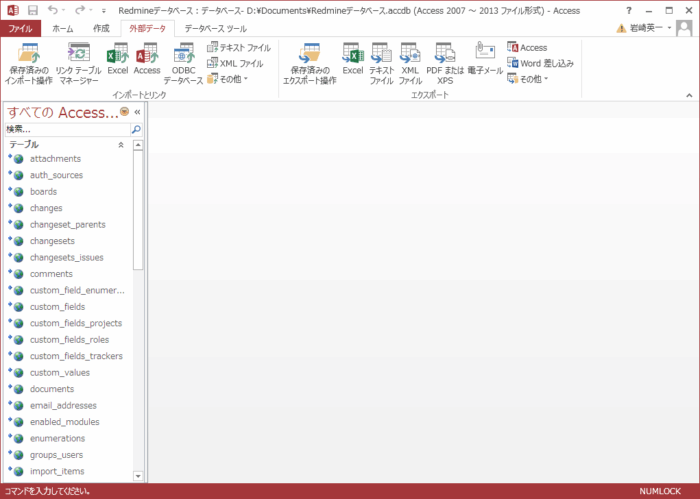Select the 外部データ tab
Viewport: 700px width, 499px height.
point(147,29)
